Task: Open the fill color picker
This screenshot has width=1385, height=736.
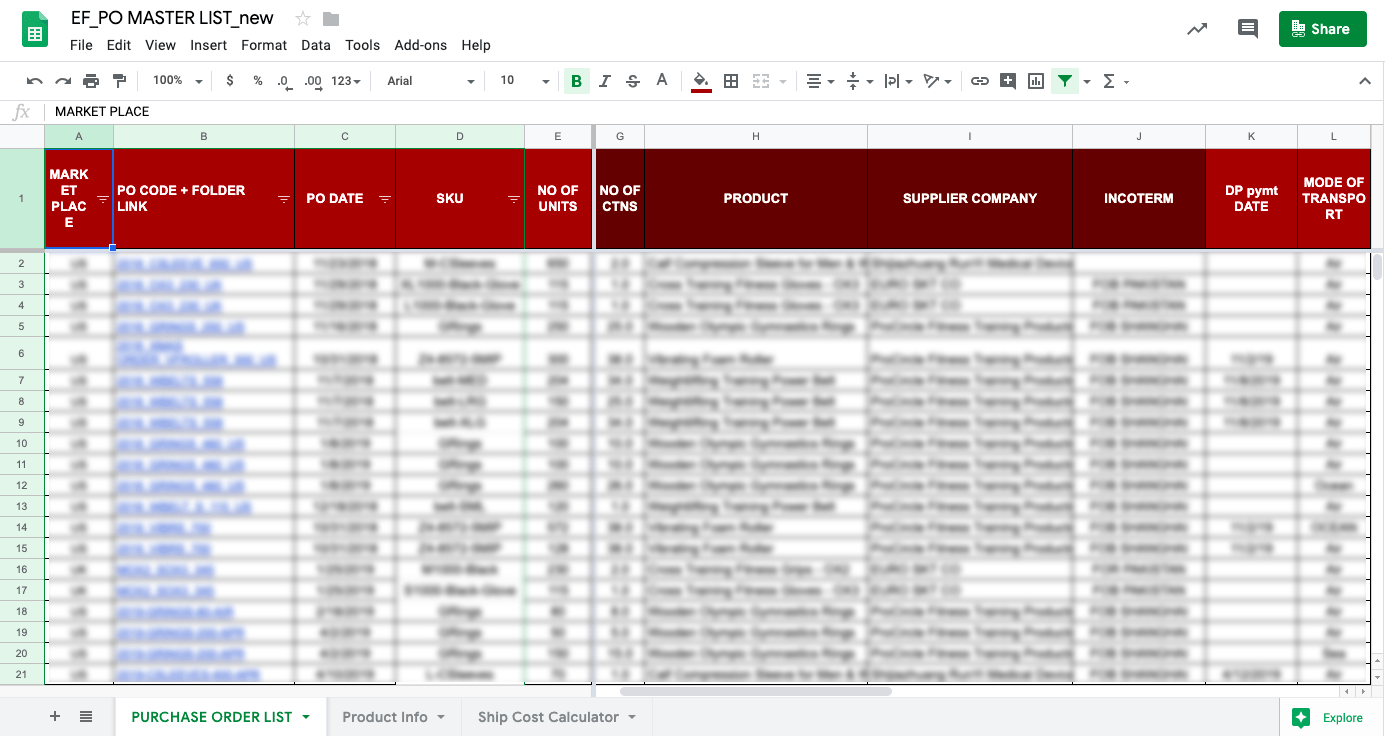Action: 701,81
